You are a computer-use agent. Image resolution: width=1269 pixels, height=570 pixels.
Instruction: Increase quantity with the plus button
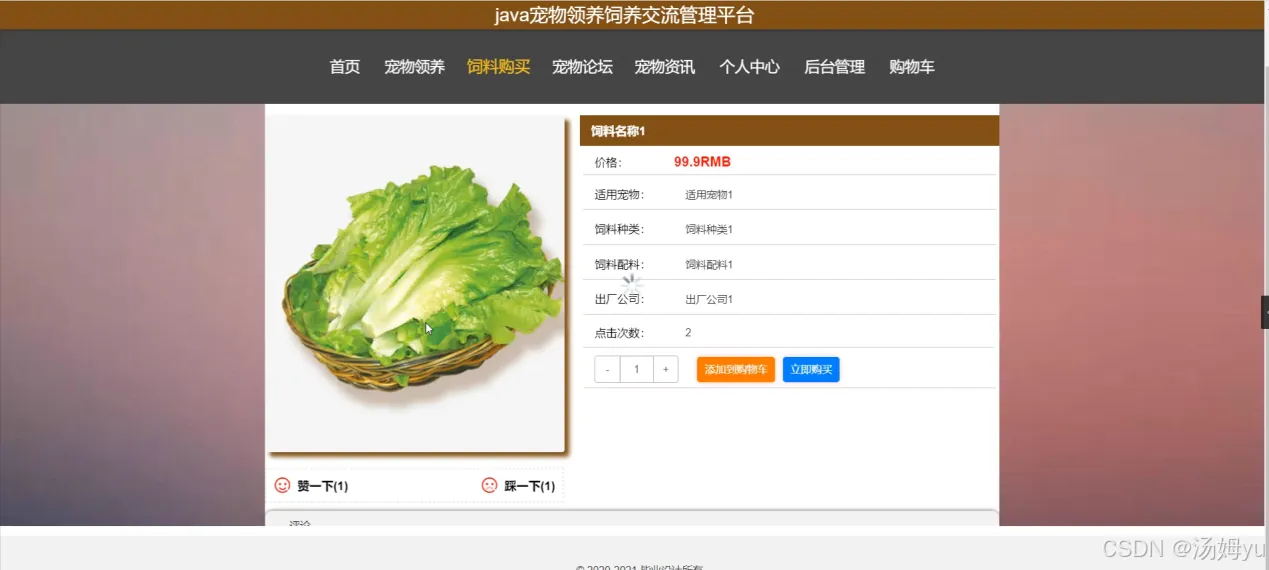[x=666, y=369]
